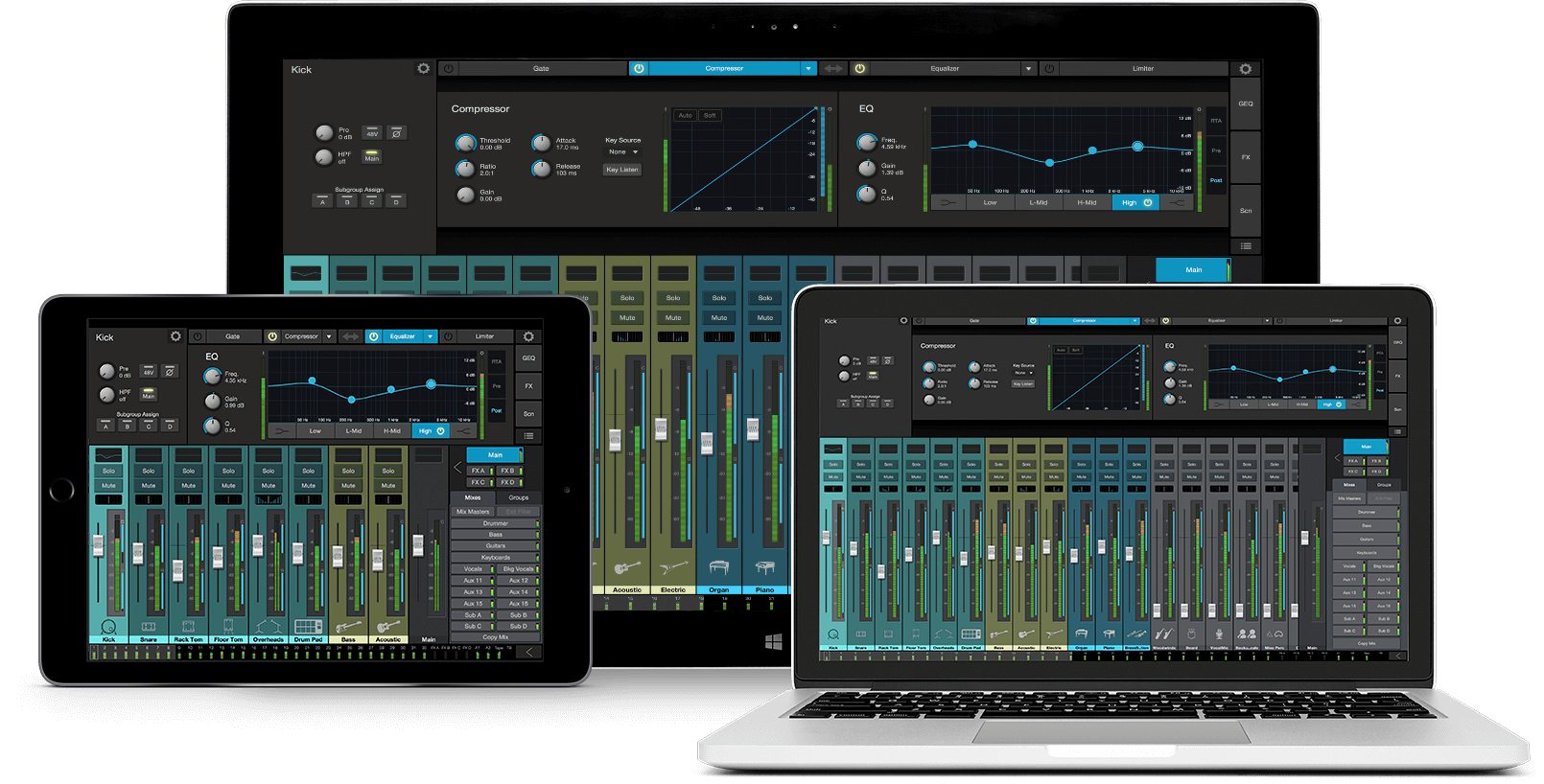Open Compressor dropdown arrow on monitor
The width and height of the screenshot is (1544, 784).
[808, 69]
